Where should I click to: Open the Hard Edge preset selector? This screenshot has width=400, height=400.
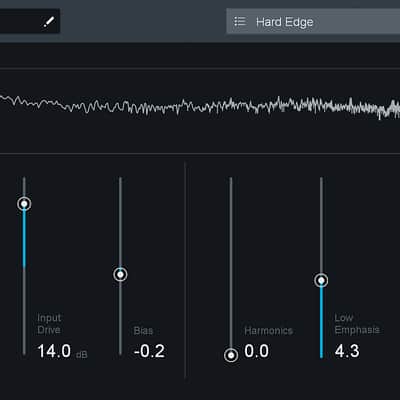313,22
